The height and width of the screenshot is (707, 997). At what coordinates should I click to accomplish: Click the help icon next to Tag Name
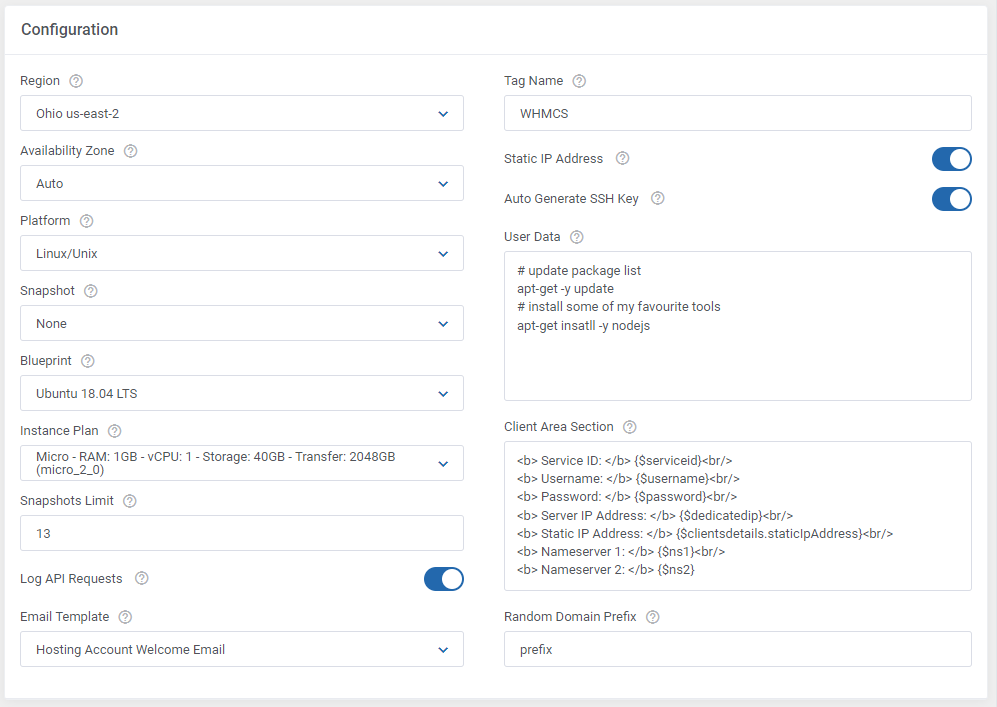[x=579, y=81]
